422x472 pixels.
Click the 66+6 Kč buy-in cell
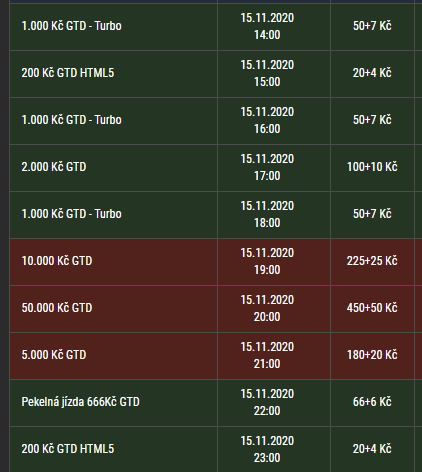tap(372, 403)
